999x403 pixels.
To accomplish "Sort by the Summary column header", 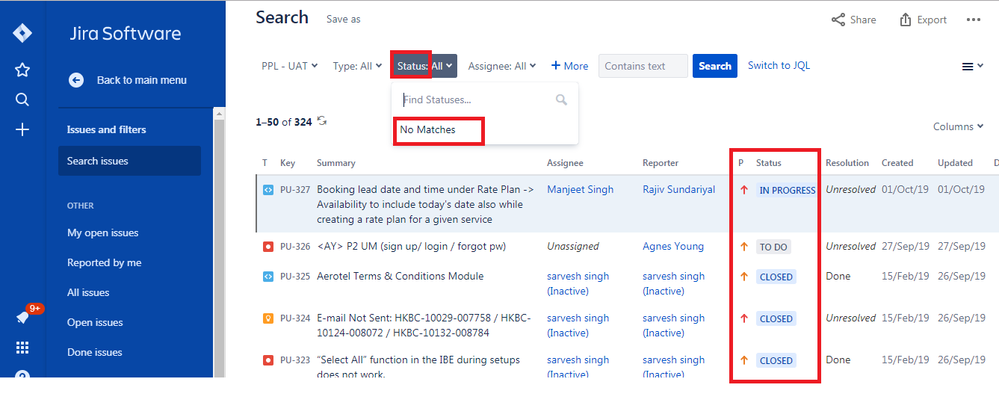I will pos(336,163).
